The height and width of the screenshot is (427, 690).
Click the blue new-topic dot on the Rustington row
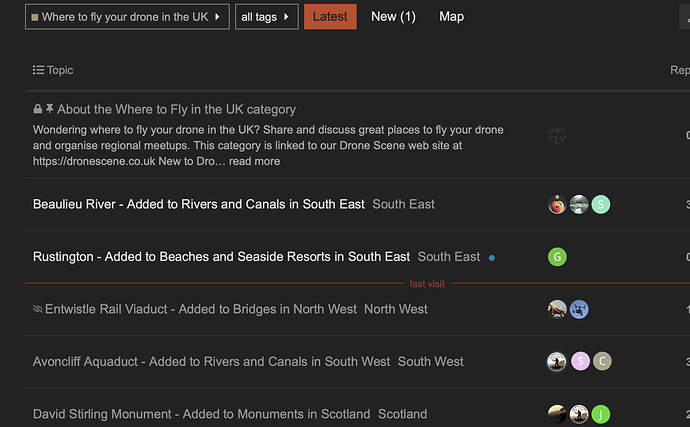(x=492, y=258)
